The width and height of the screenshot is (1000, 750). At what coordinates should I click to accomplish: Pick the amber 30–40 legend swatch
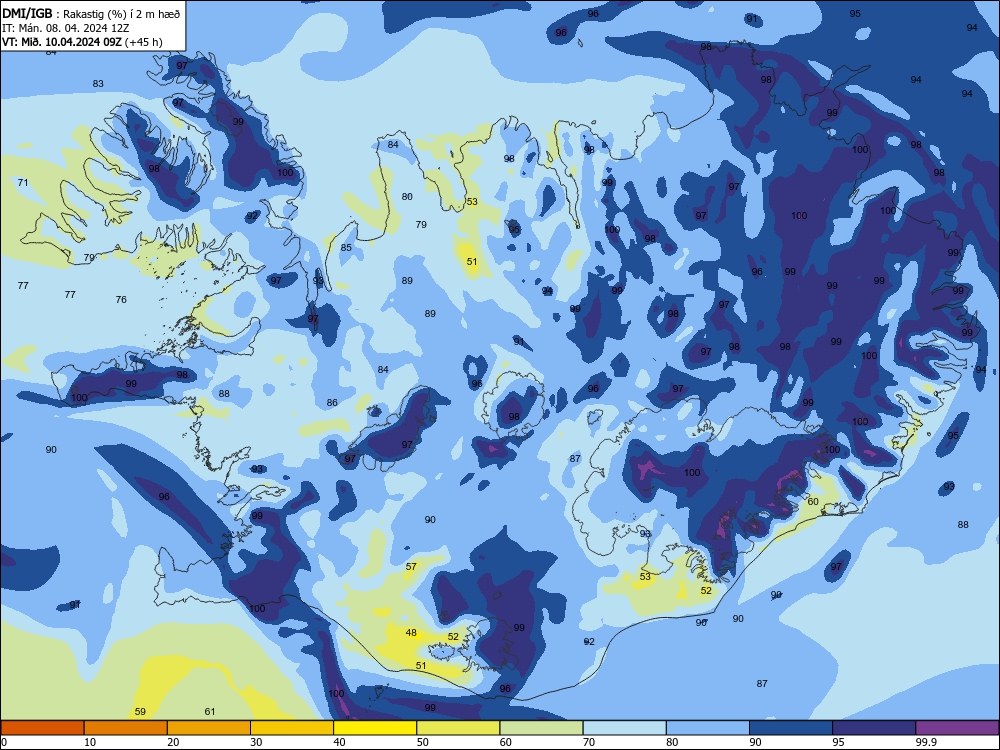(292, 728)
